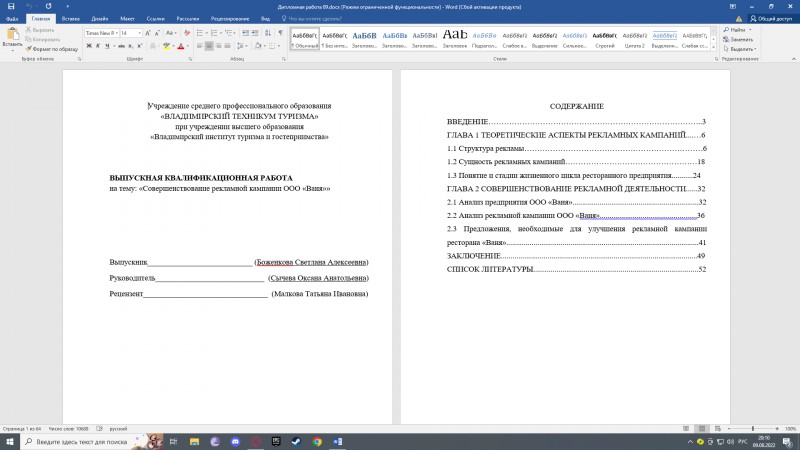Viewport: 800px width, 450px height.
Task: Open the highlight color dropdown arrow
Action: coord(172,46)
